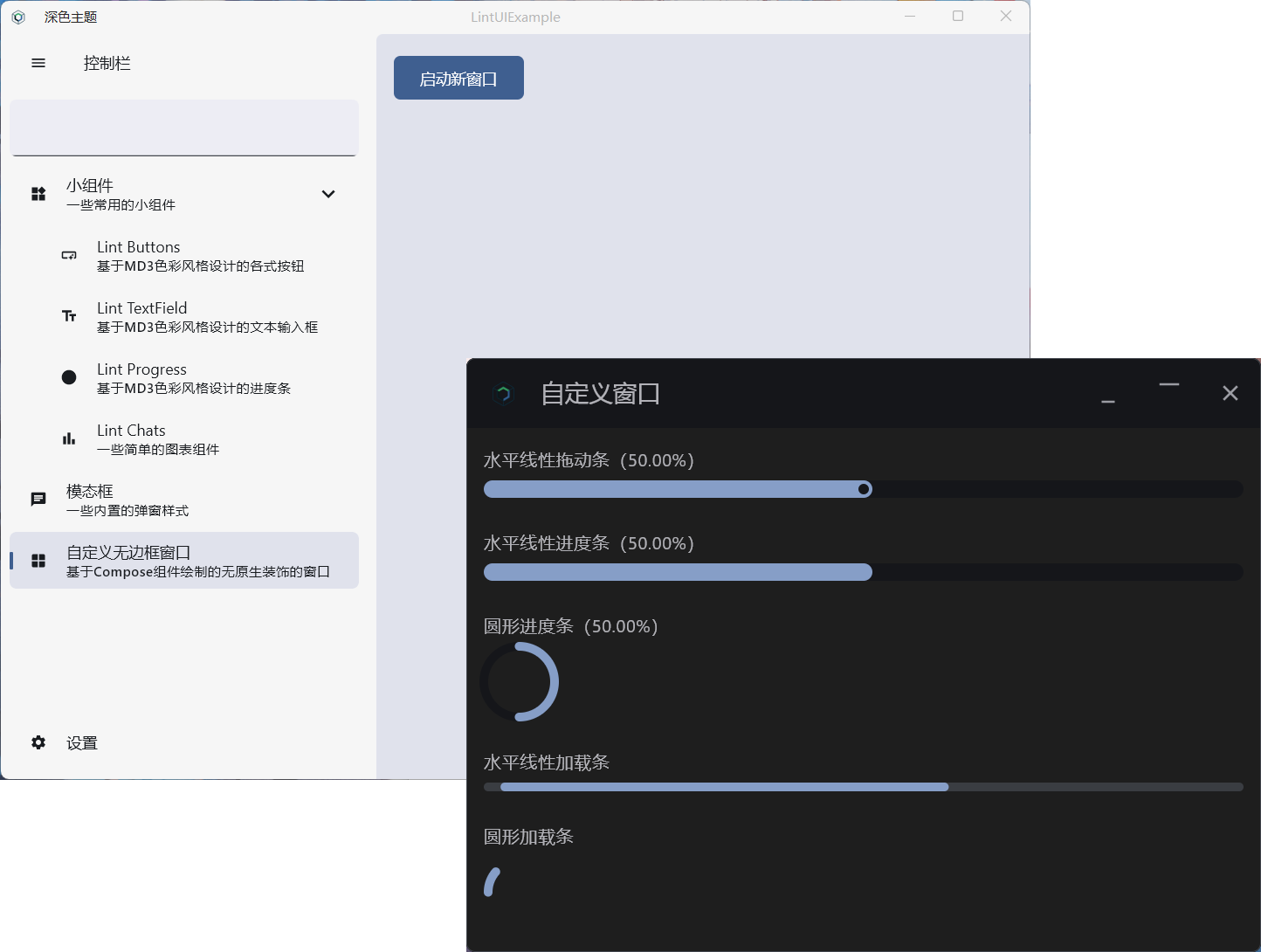Toggle the hamburger menu in control bar

38,63
